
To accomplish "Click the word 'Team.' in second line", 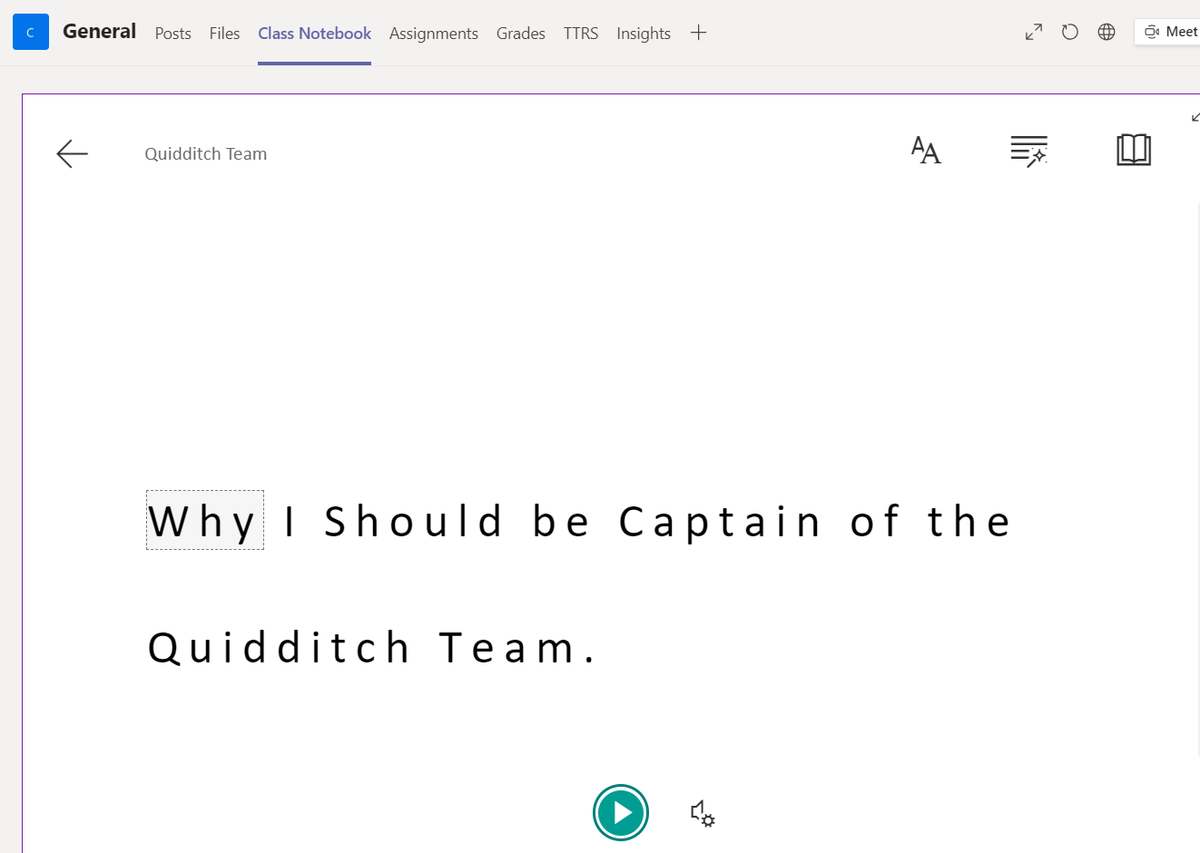I will (517, 648).
